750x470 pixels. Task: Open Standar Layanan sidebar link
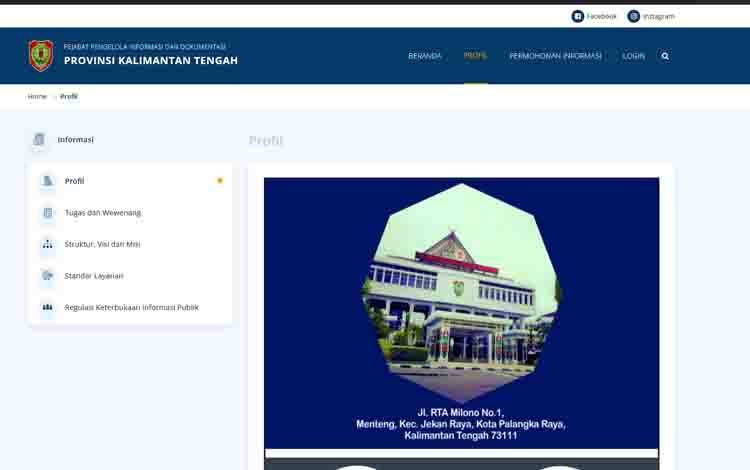[x=94, y=276]
